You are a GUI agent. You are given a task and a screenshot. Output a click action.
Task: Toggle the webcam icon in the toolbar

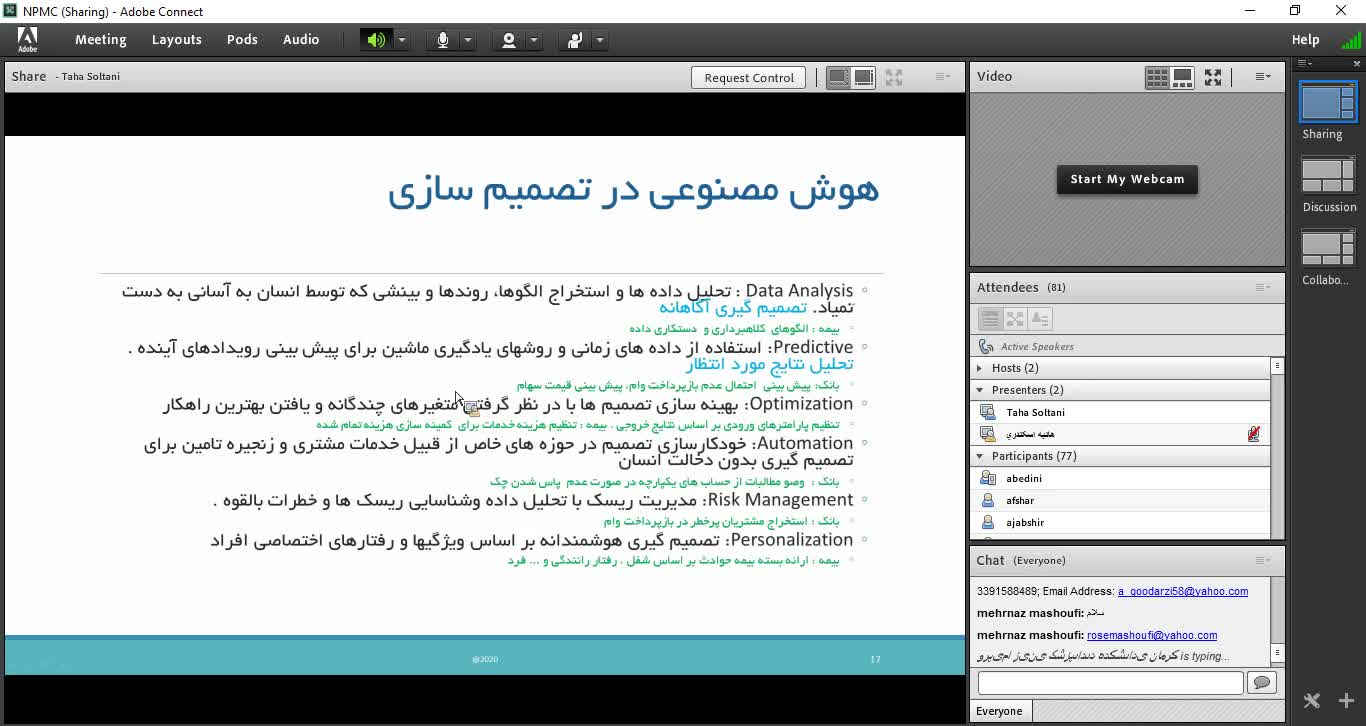pyautogui.click(x=509, y=40)
